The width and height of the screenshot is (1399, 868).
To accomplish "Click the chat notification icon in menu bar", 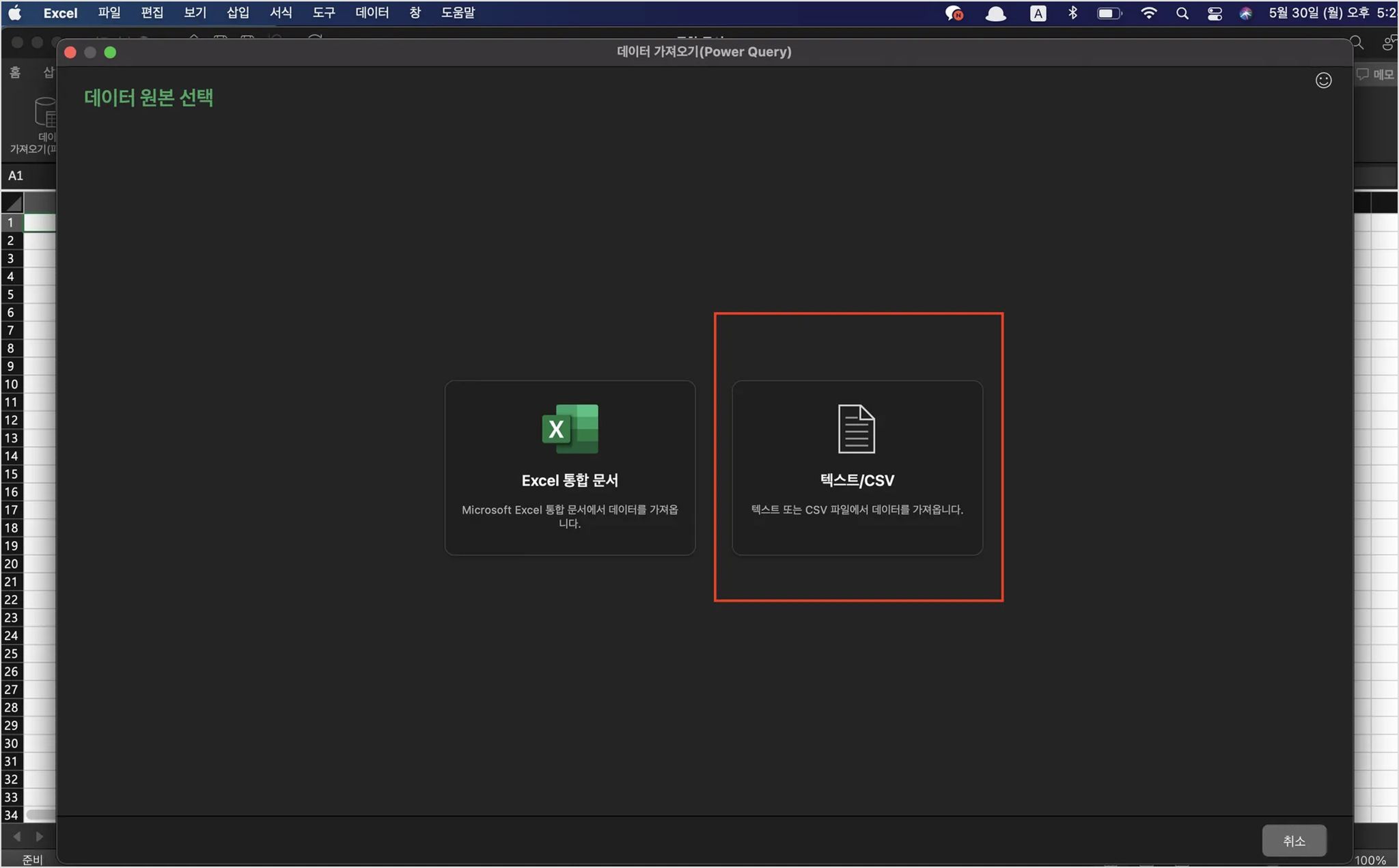I will pos(954,14).
